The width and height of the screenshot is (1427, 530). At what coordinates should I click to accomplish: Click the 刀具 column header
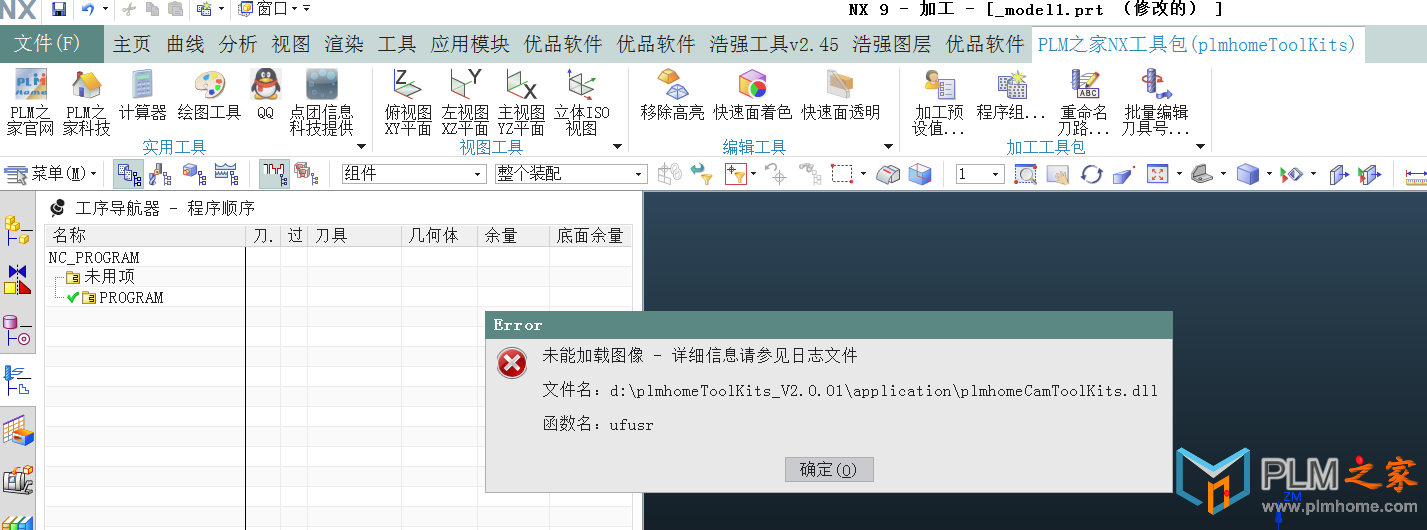point(355,236)
